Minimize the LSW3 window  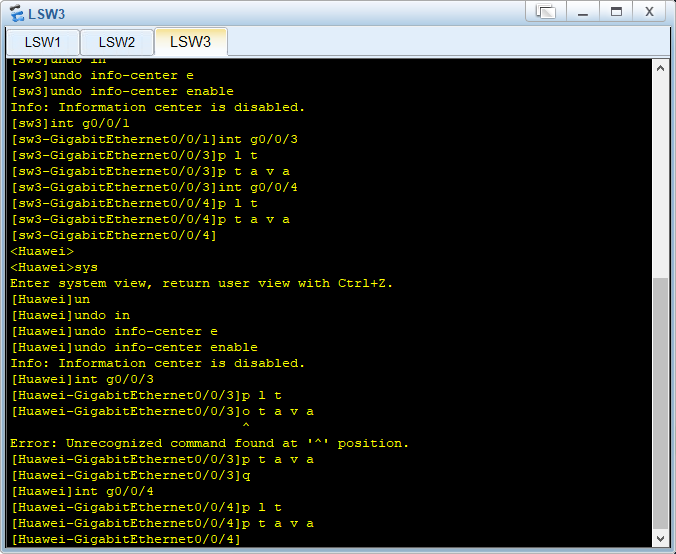coord(583,12)
